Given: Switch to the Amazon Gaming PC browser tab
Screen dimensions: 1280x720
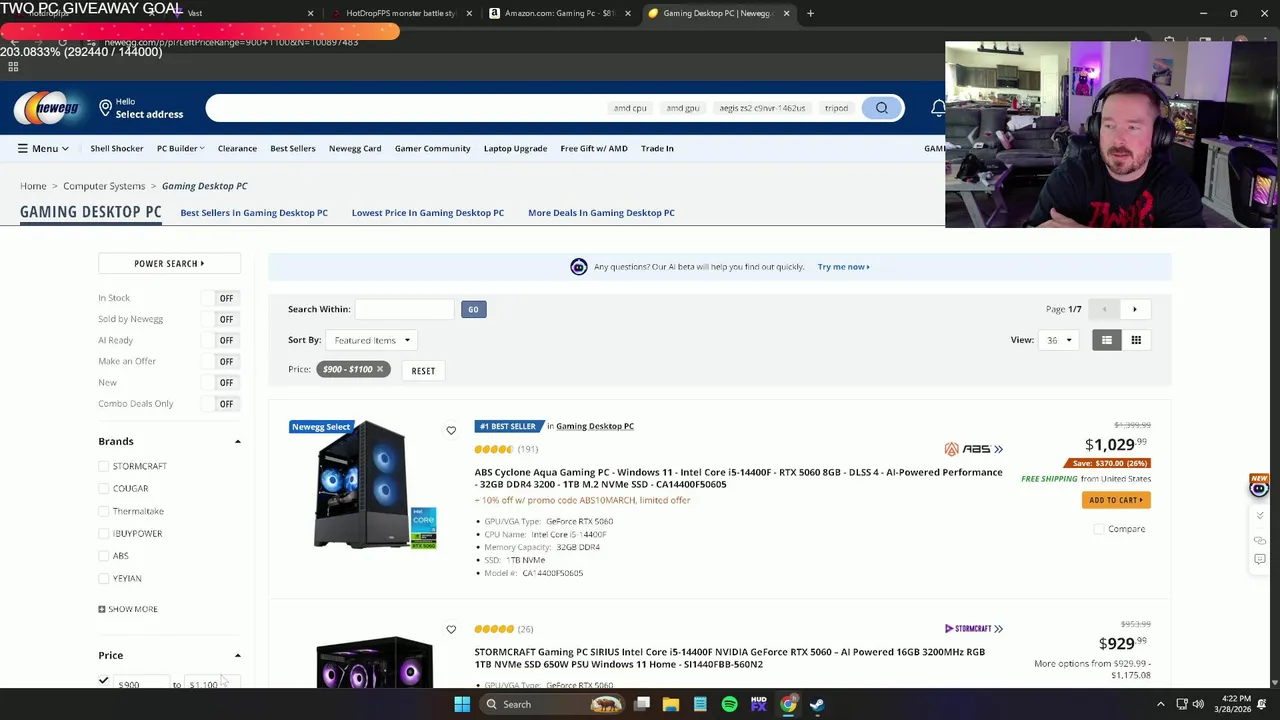Looking at the screenshot, I should point(560,13).
